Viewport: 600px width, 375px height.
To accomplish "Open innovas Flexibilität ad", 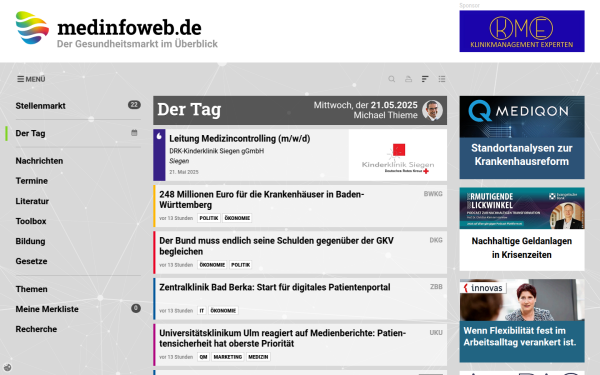I will (522, 321).
